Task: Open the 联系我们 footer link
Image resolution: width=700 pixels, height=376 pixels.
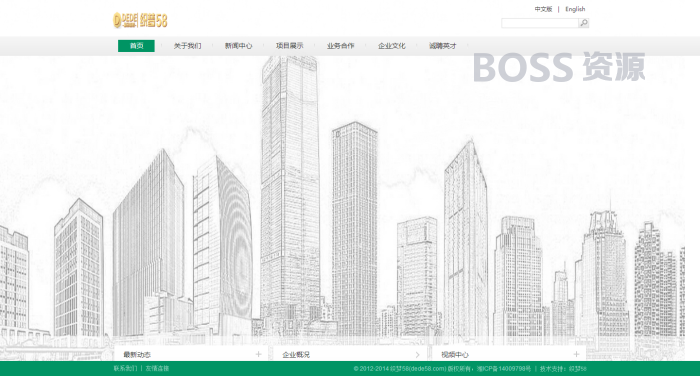Action: [x=125, y=368]
